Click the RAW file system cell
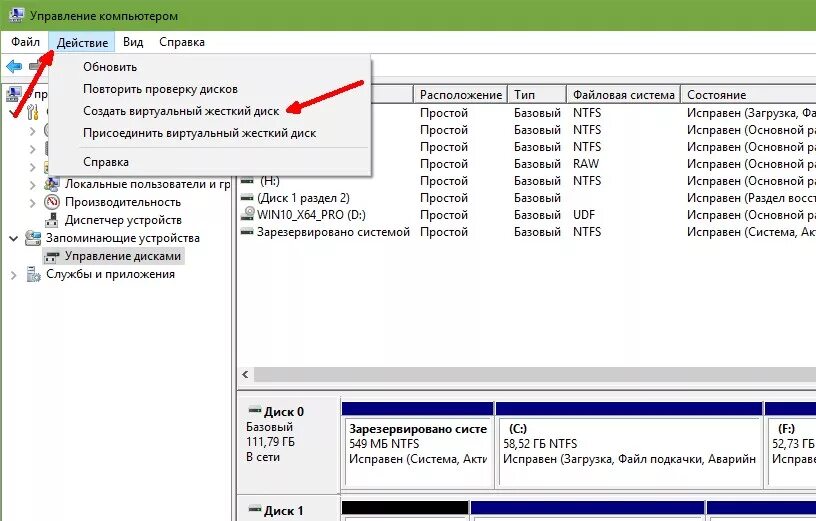816x521 pixels. (586, 164)
